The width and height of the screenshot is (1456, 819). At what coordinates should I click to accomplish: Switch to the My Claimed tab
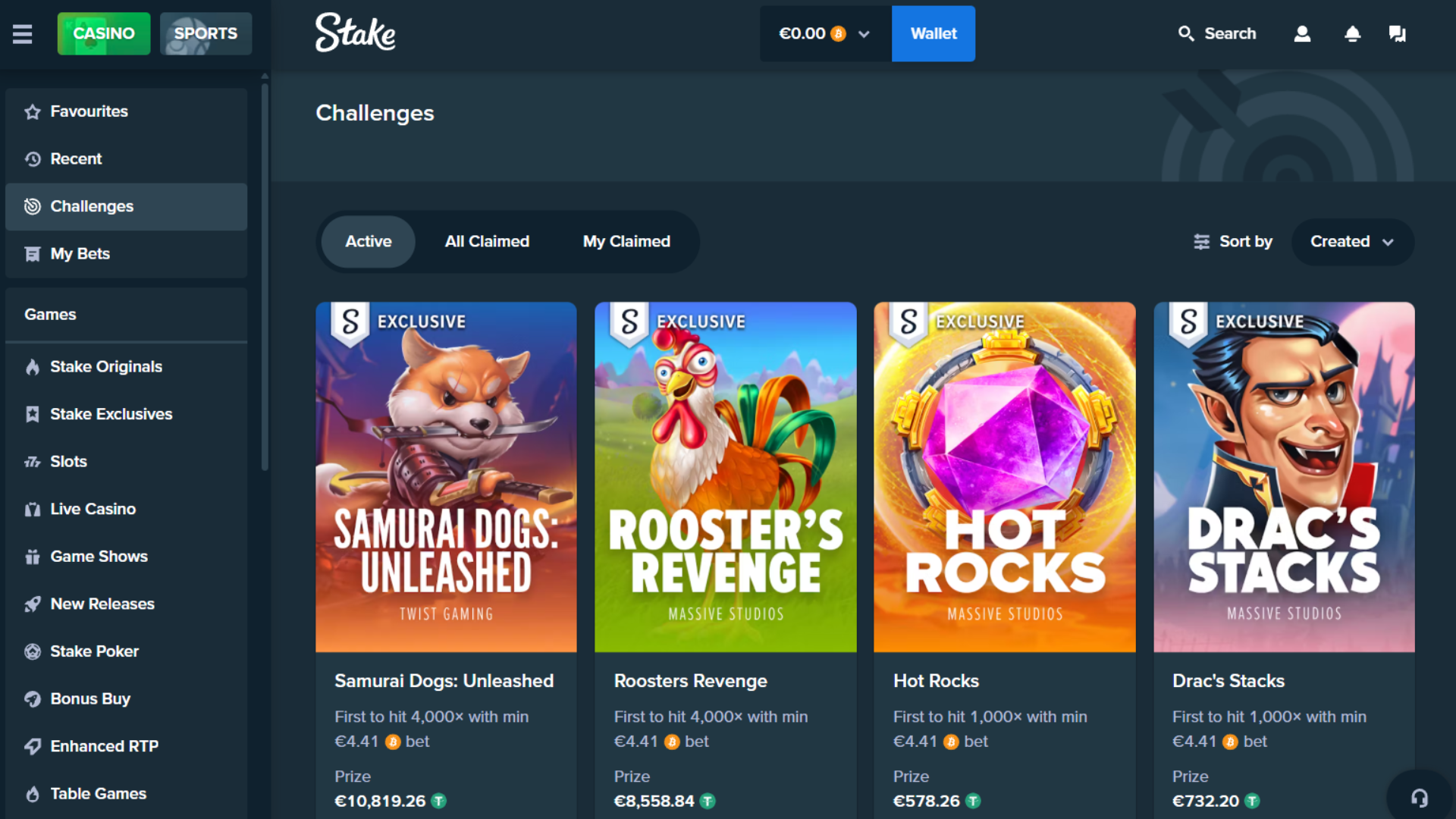coord(626,242)
